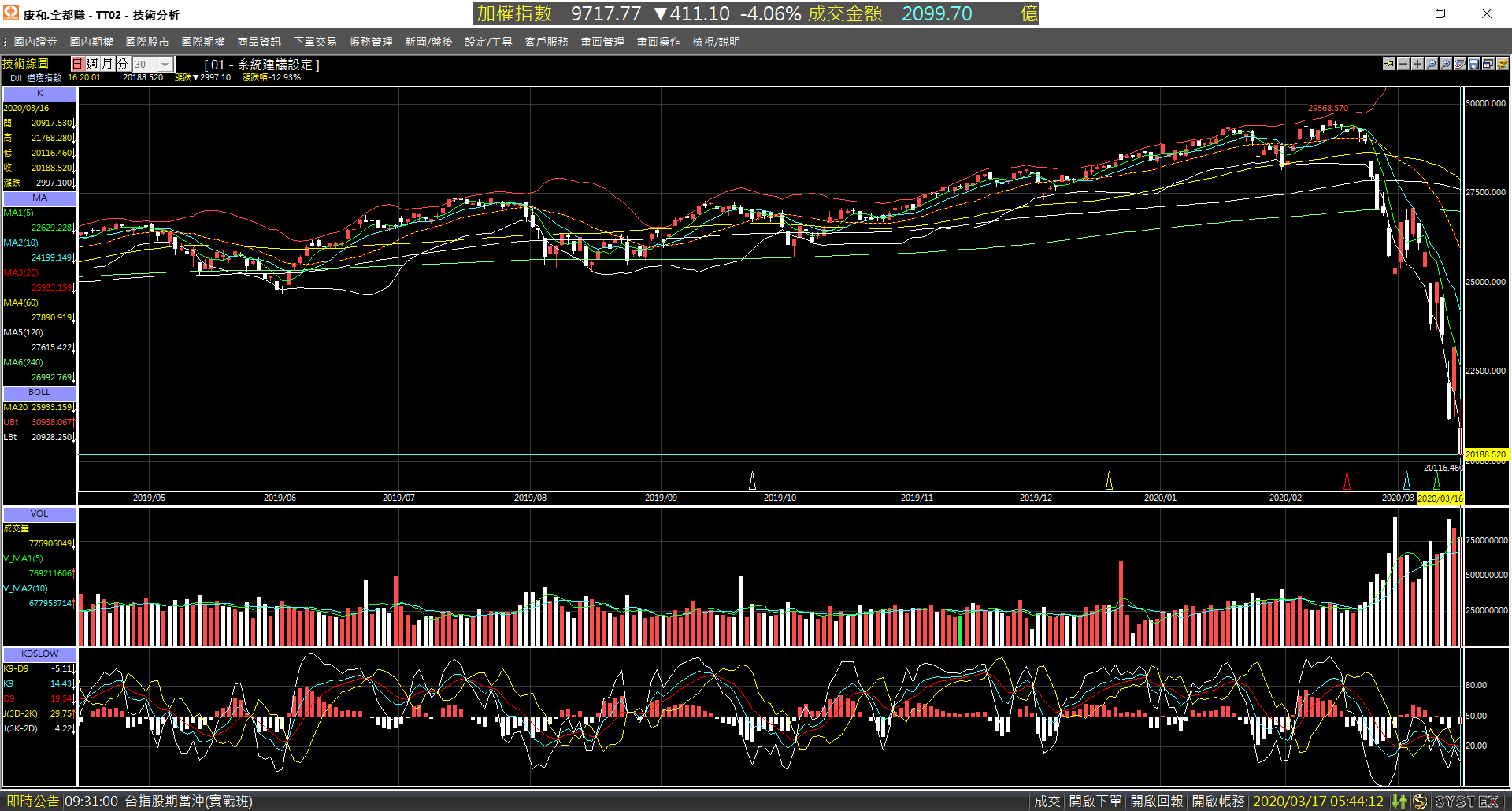Click the highlighted 2020/03/16 date marker
Screen dimensions: 1512x811
[x=1440, y=498]
